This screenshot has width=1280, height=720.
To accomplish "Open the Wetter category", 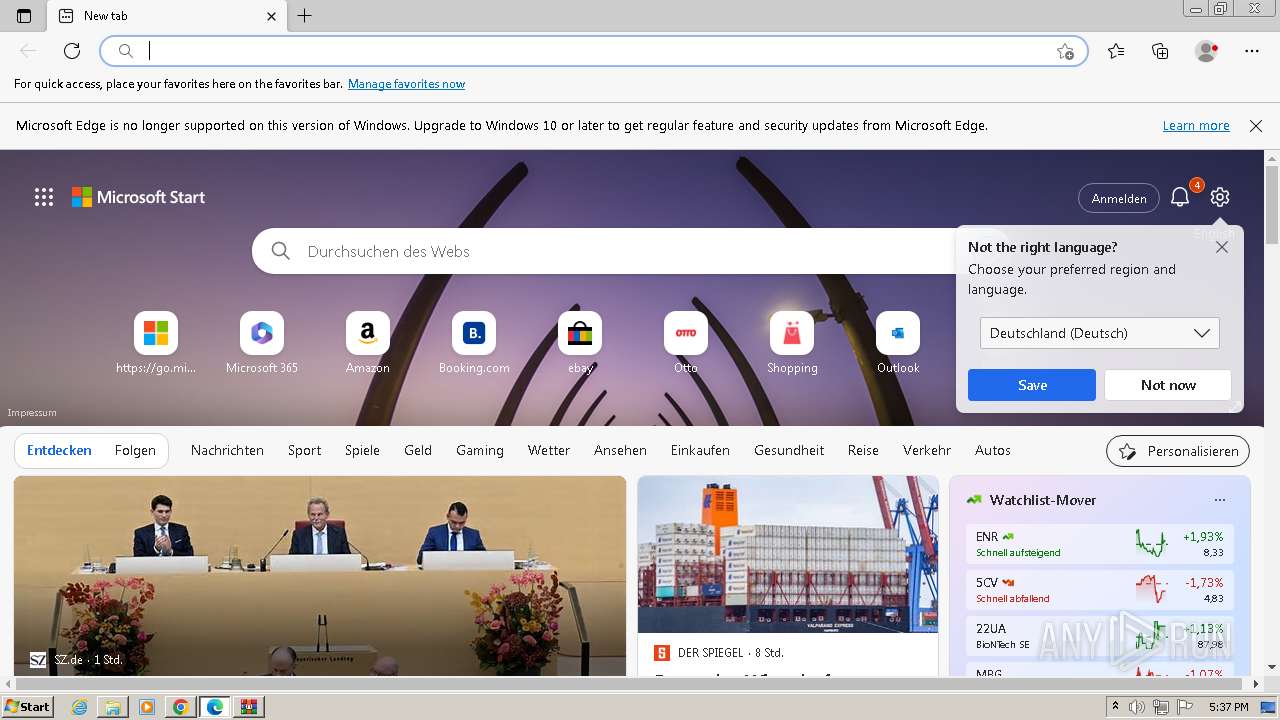I will (549, 451).
